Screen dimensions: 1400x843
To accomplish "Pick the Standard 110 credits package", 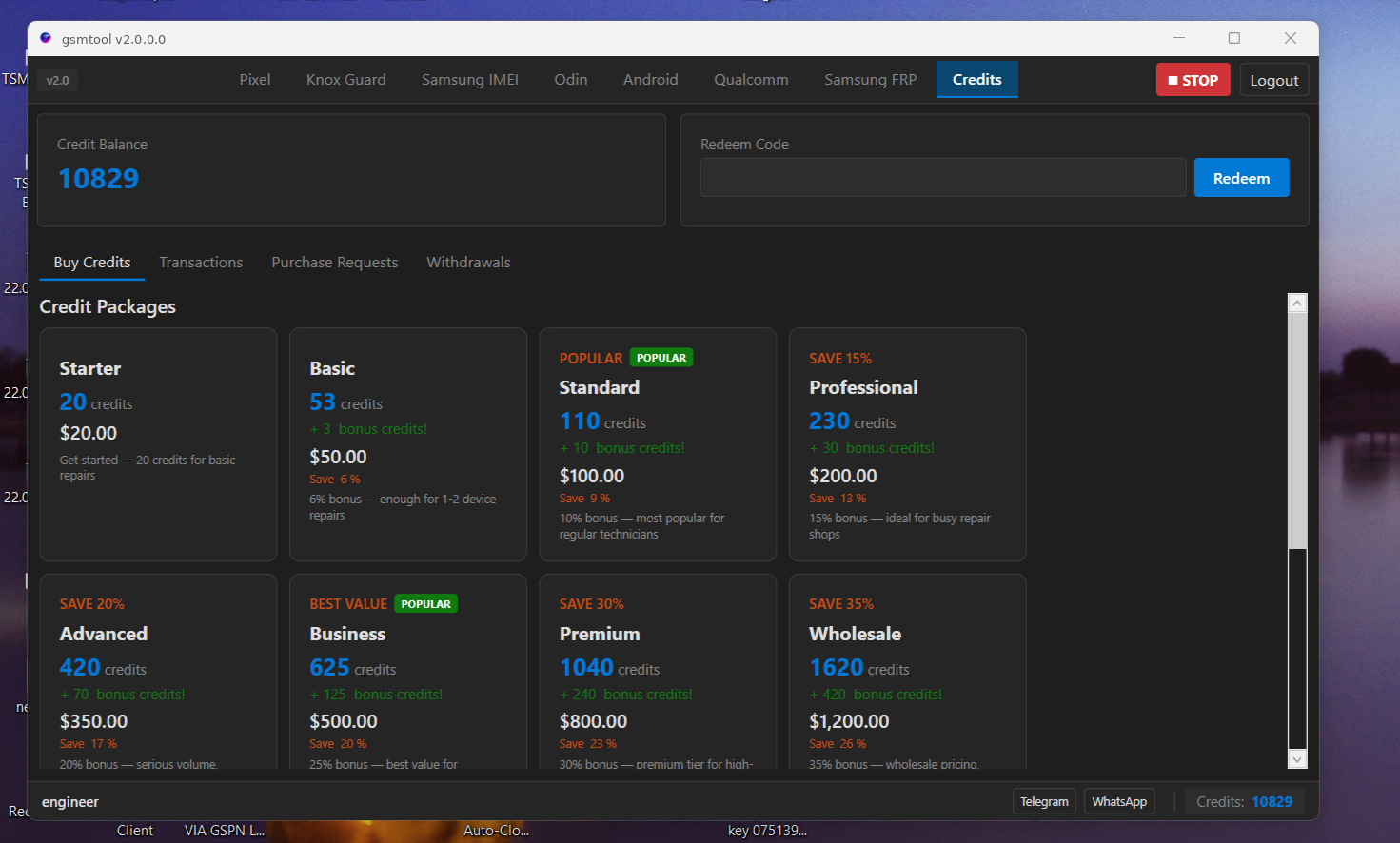I will tap(659, 444).
